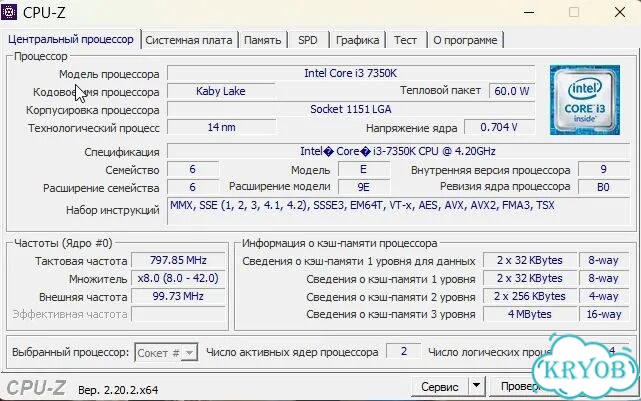Screen dimensions: 641x401
Task: Open the Память tab
Action: (x=262, y=40)
